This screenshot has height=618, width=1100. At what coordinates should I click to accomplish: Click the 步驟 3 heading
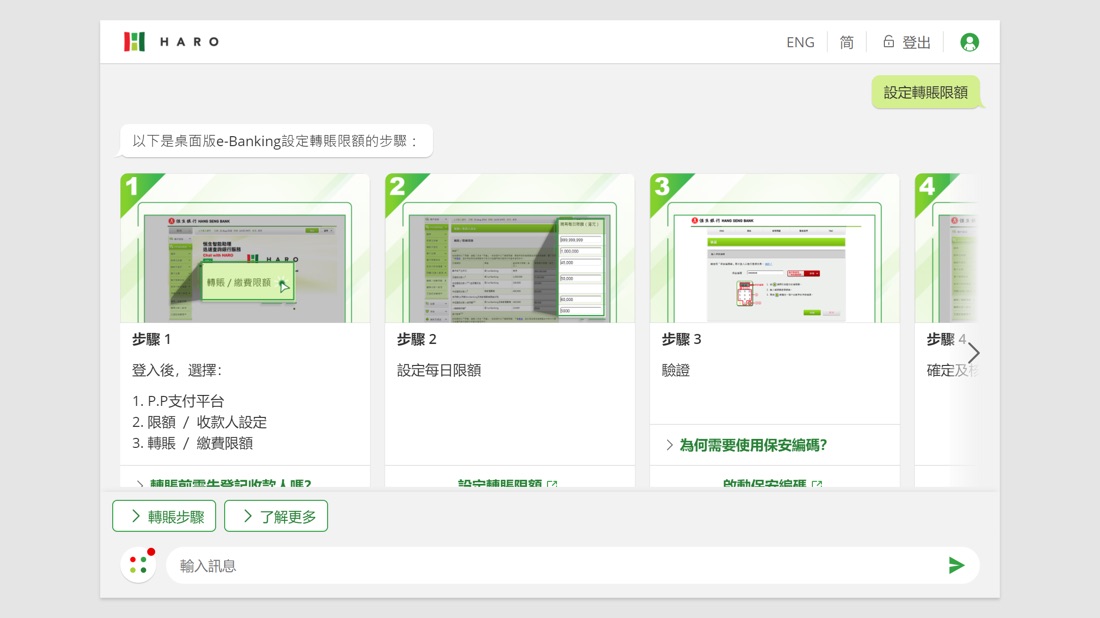tap(681, 340)
